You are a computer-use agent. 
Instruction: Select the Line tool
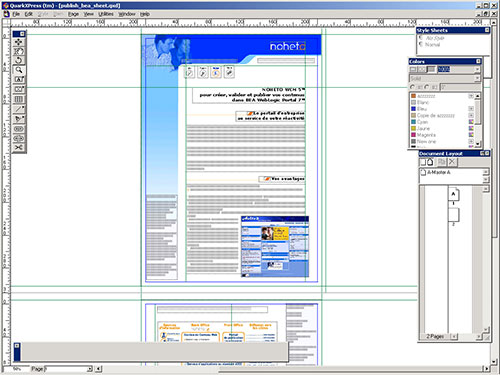(x=19, y=109)
